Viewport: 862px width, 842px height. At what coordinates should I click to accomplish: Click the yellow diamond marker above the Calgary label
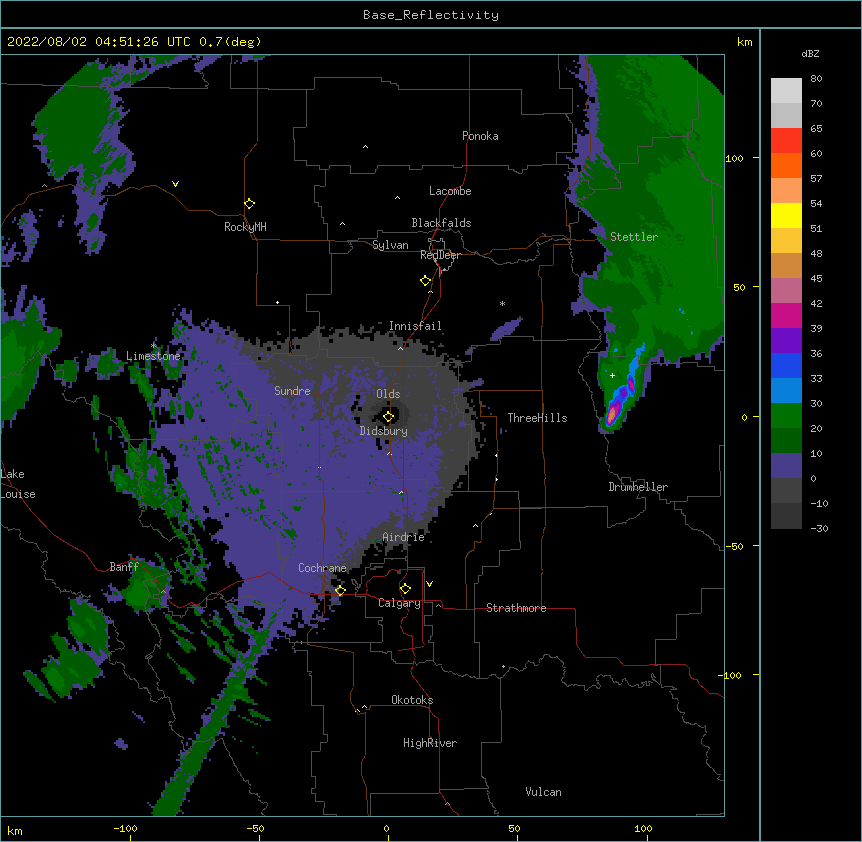pyautogui.click(x=405, y=589)
